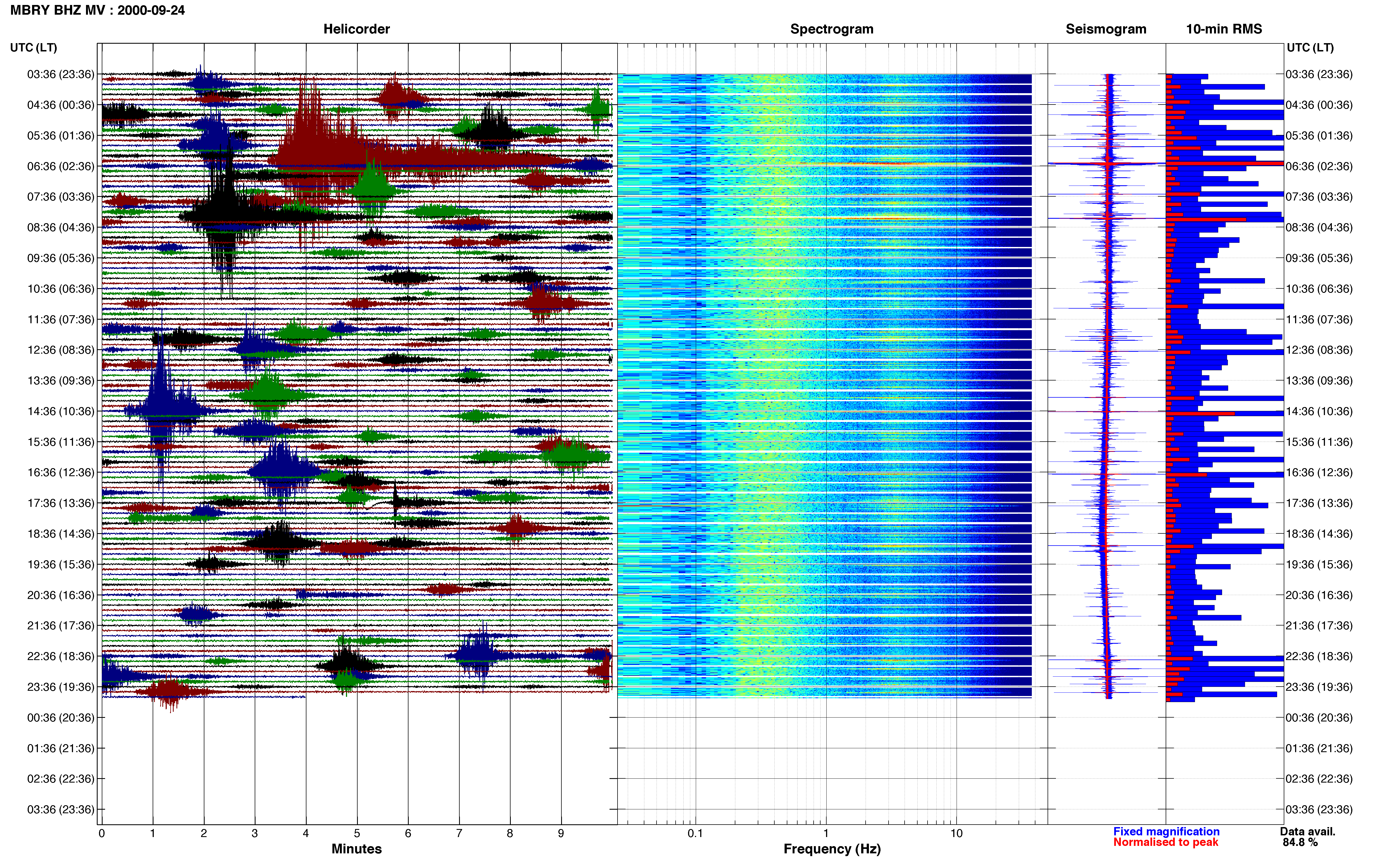1388x868 pixels.
Task: Click RMS-side time label '01:36 (21:36)'
Action: click(1319, 749)
